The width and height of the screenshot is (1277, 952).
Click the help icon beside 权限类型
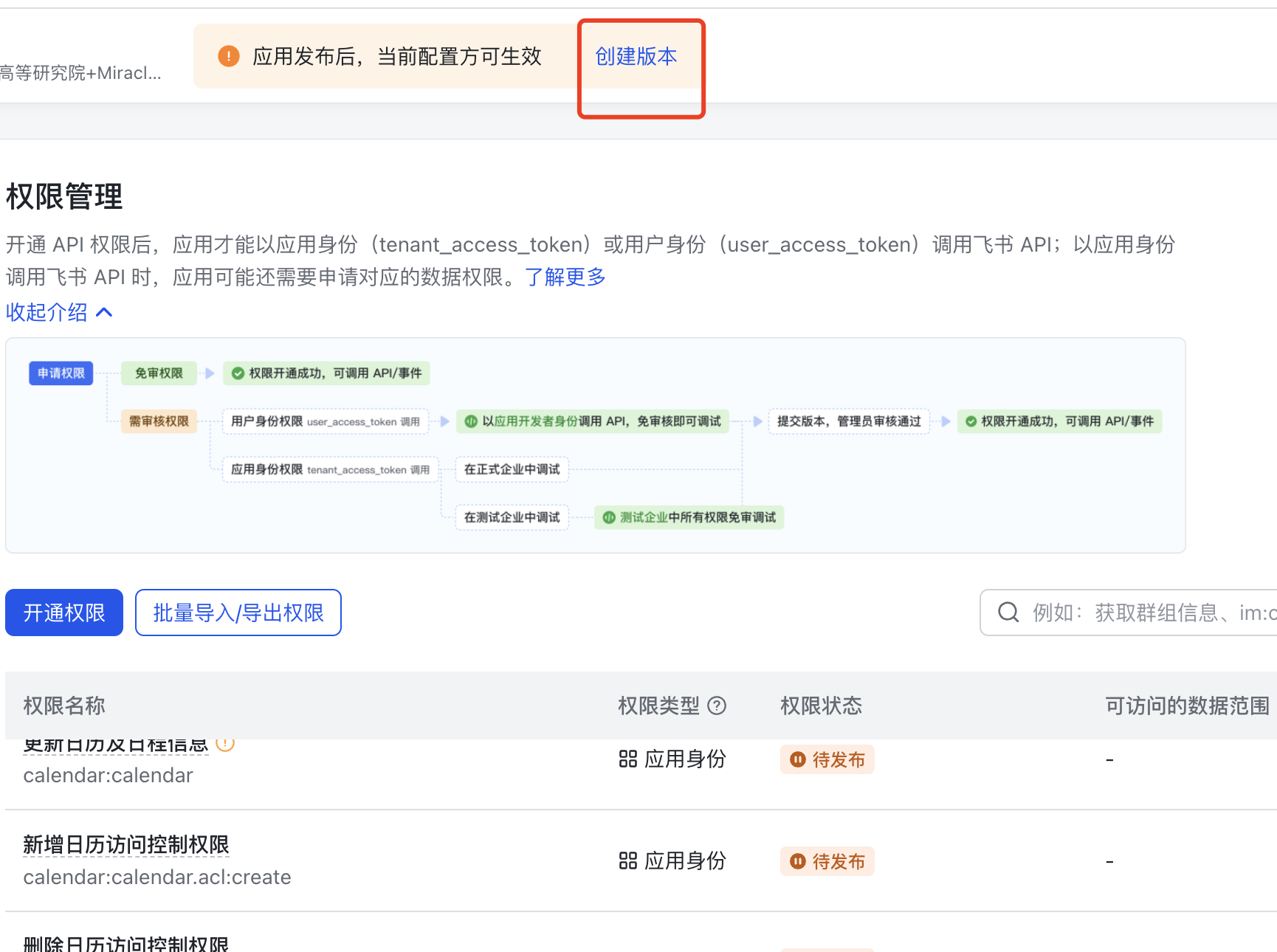click(x=717, y=706)
